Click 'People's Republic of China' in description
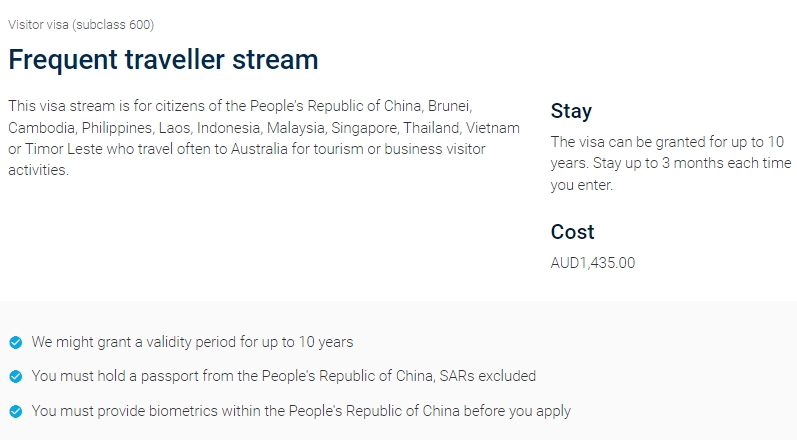This screenshot has width=797, height=440. (x=335, y=106)
